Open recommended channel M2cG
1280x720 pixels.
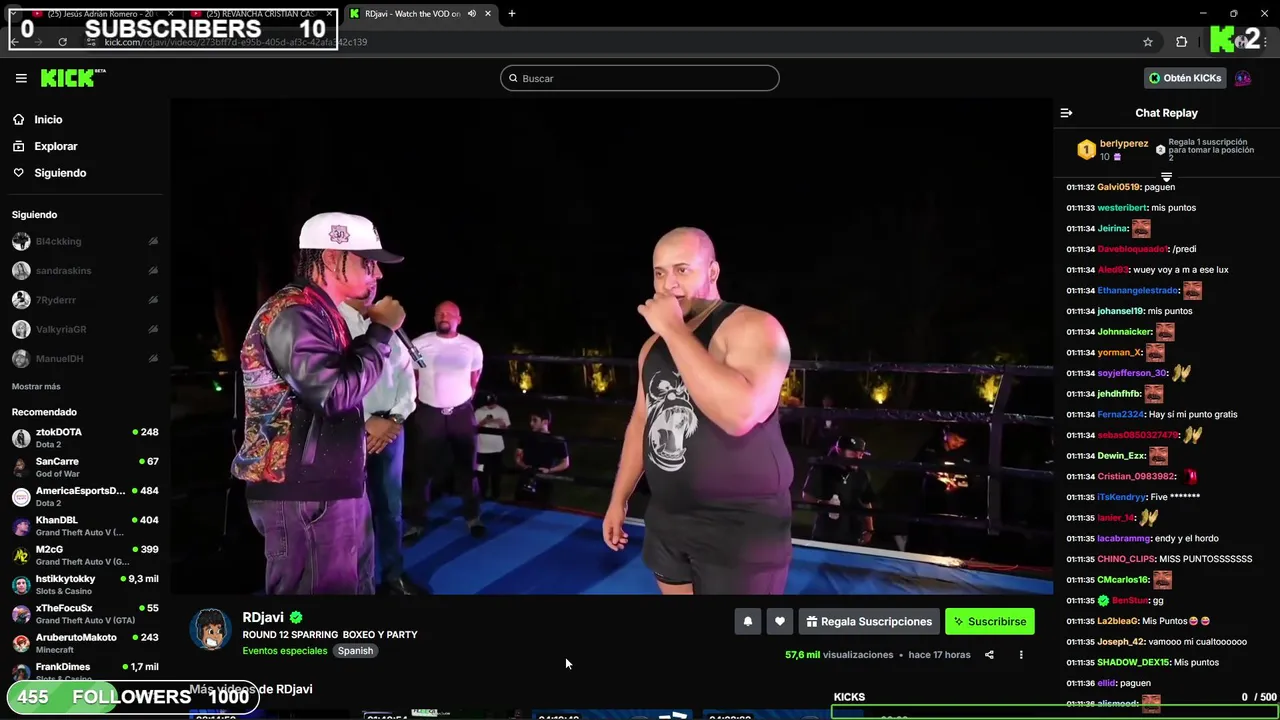[85, 554]
